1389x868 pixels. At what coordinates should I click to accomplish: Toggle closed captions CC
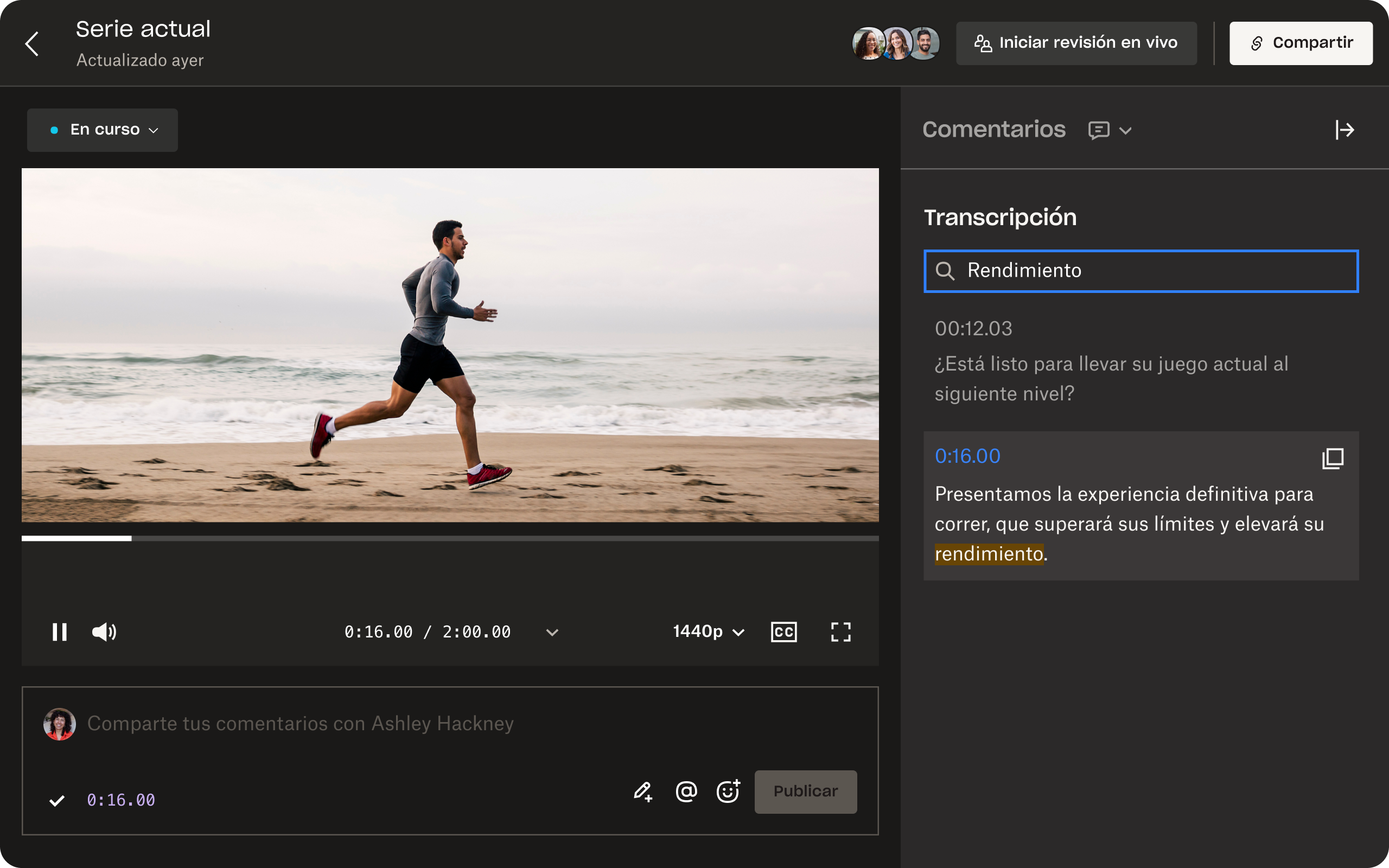tap(783, 632)
